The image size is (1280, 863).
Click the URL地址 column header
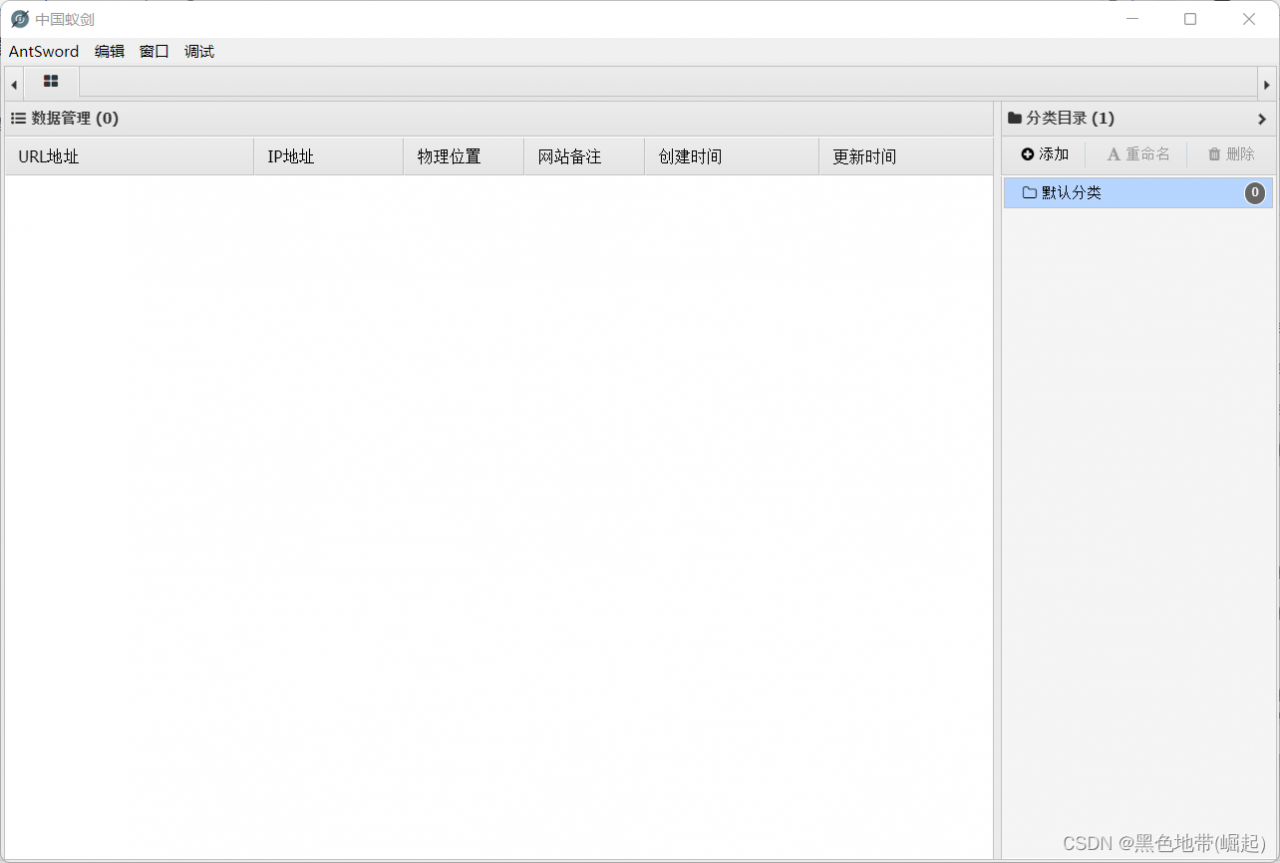tap(129, 156)
